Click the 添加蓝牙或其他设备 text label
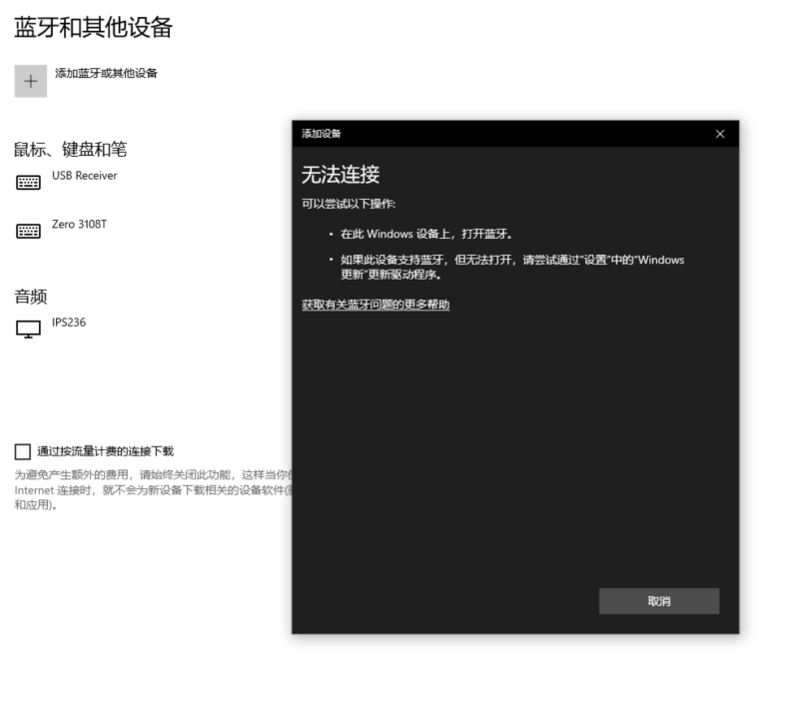 pos(105,73)
